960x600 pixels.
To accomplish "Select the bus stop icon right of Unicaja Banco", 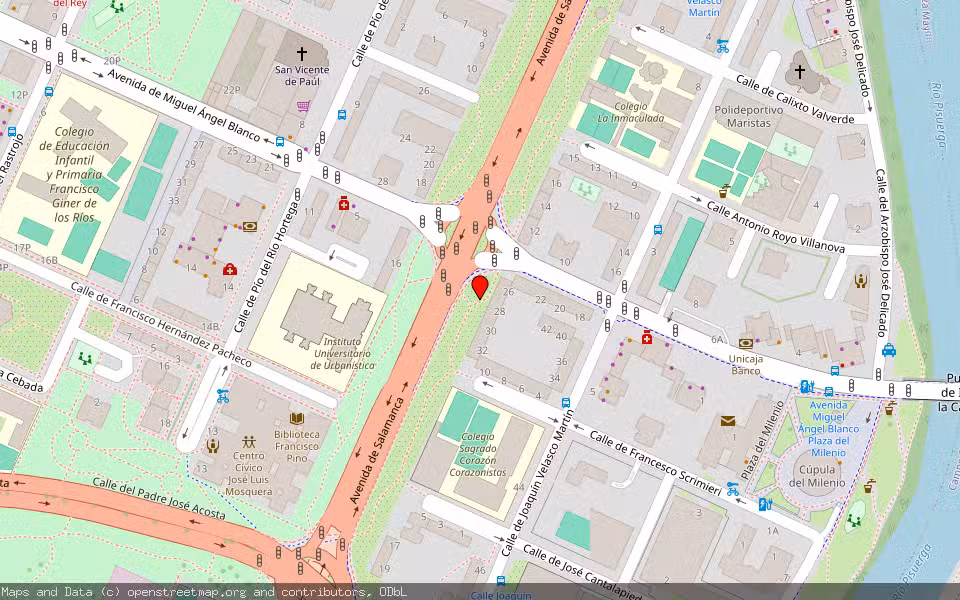I will click(834, 370).
